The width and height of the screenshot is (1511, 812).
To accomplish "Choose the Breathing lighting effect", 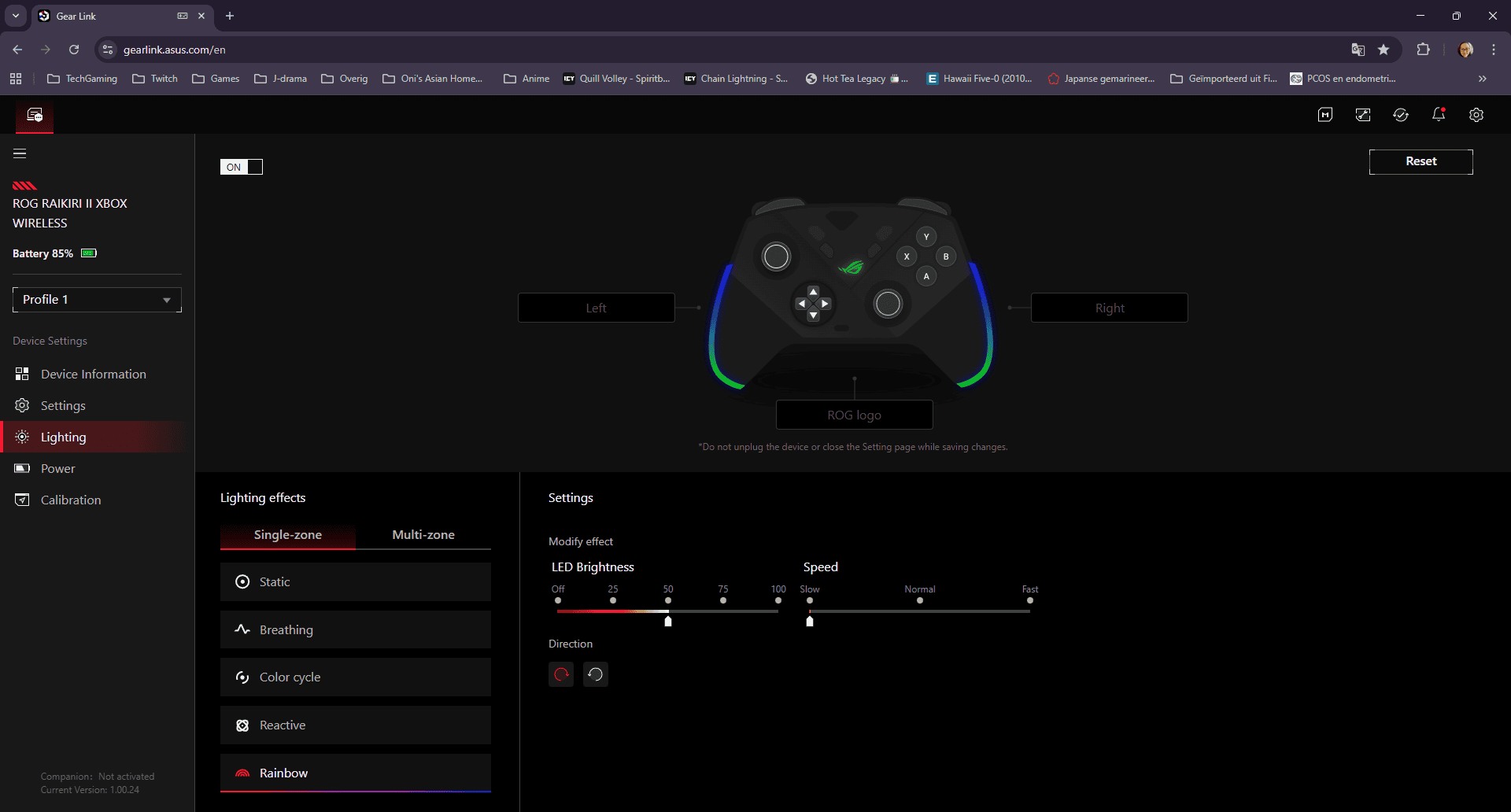I will point(355,629).
